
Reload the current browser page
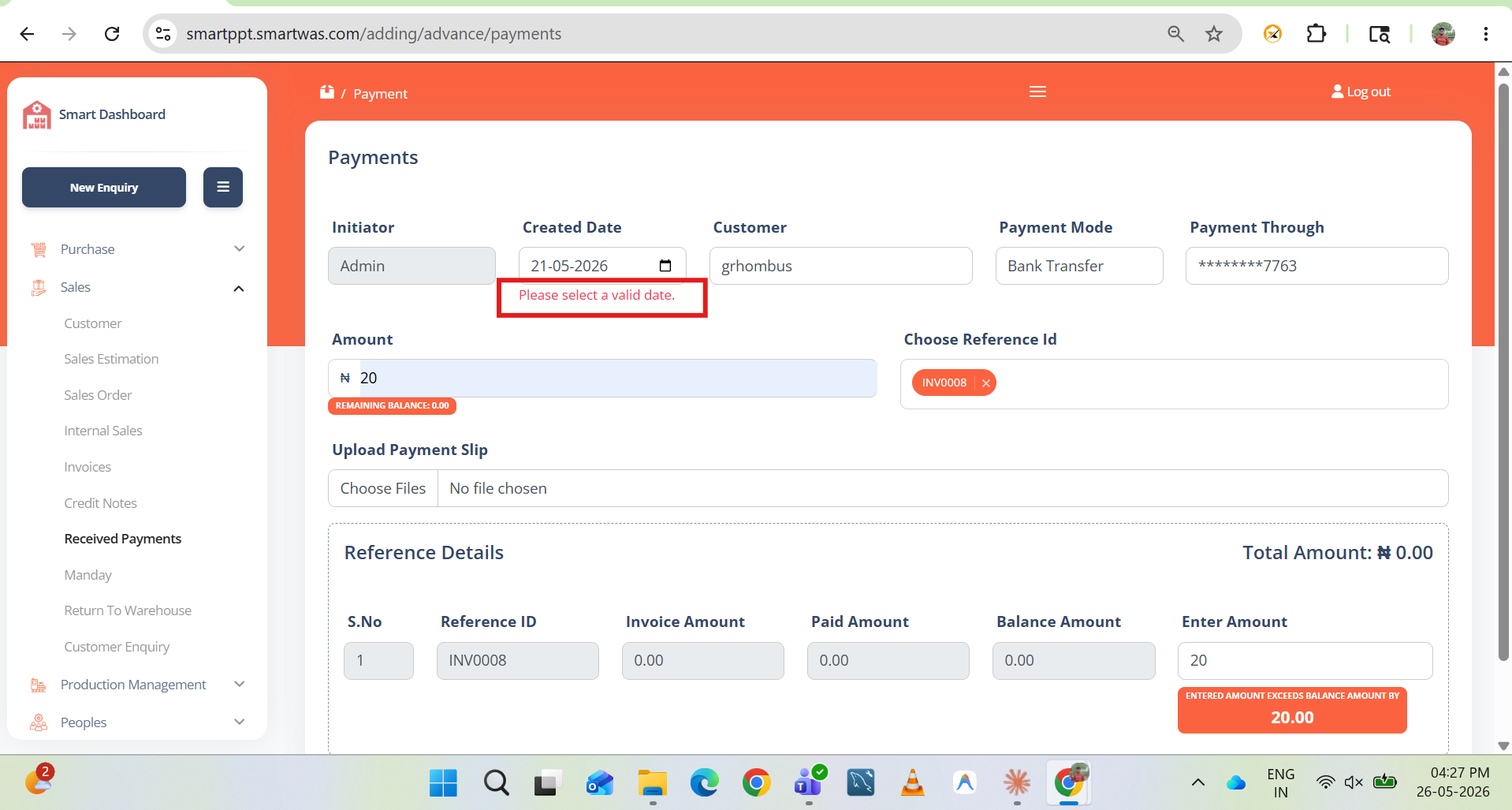point(112,34)
